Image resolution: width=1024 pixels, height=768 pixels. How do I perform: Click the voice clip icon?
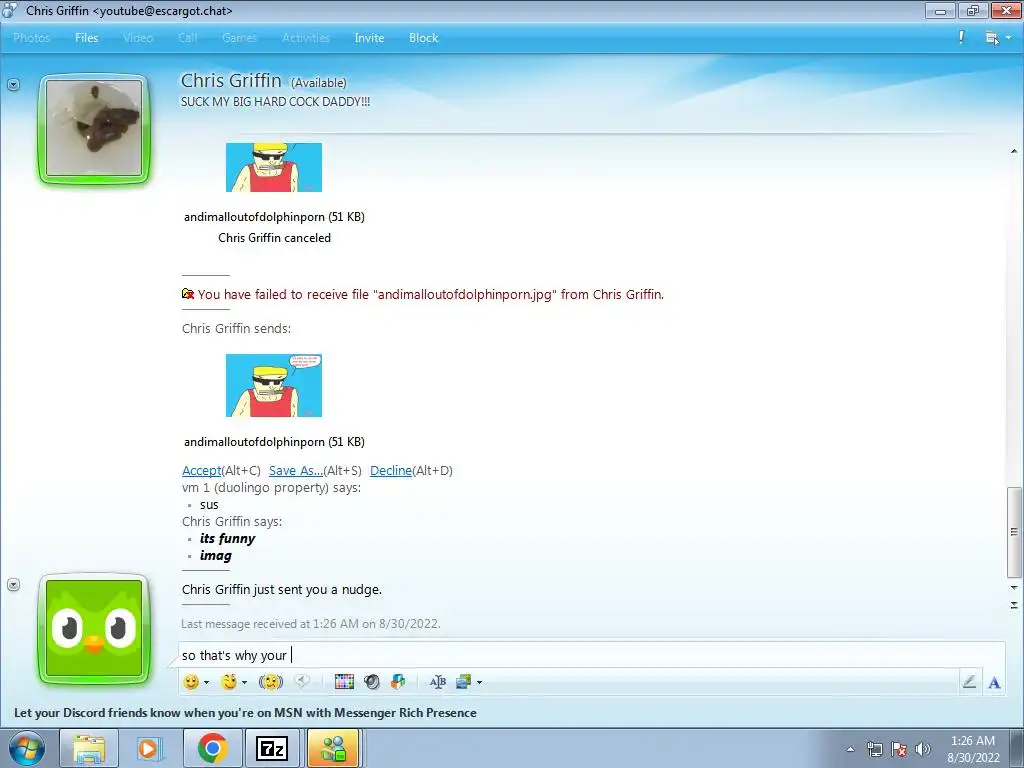tap(302, 681)
